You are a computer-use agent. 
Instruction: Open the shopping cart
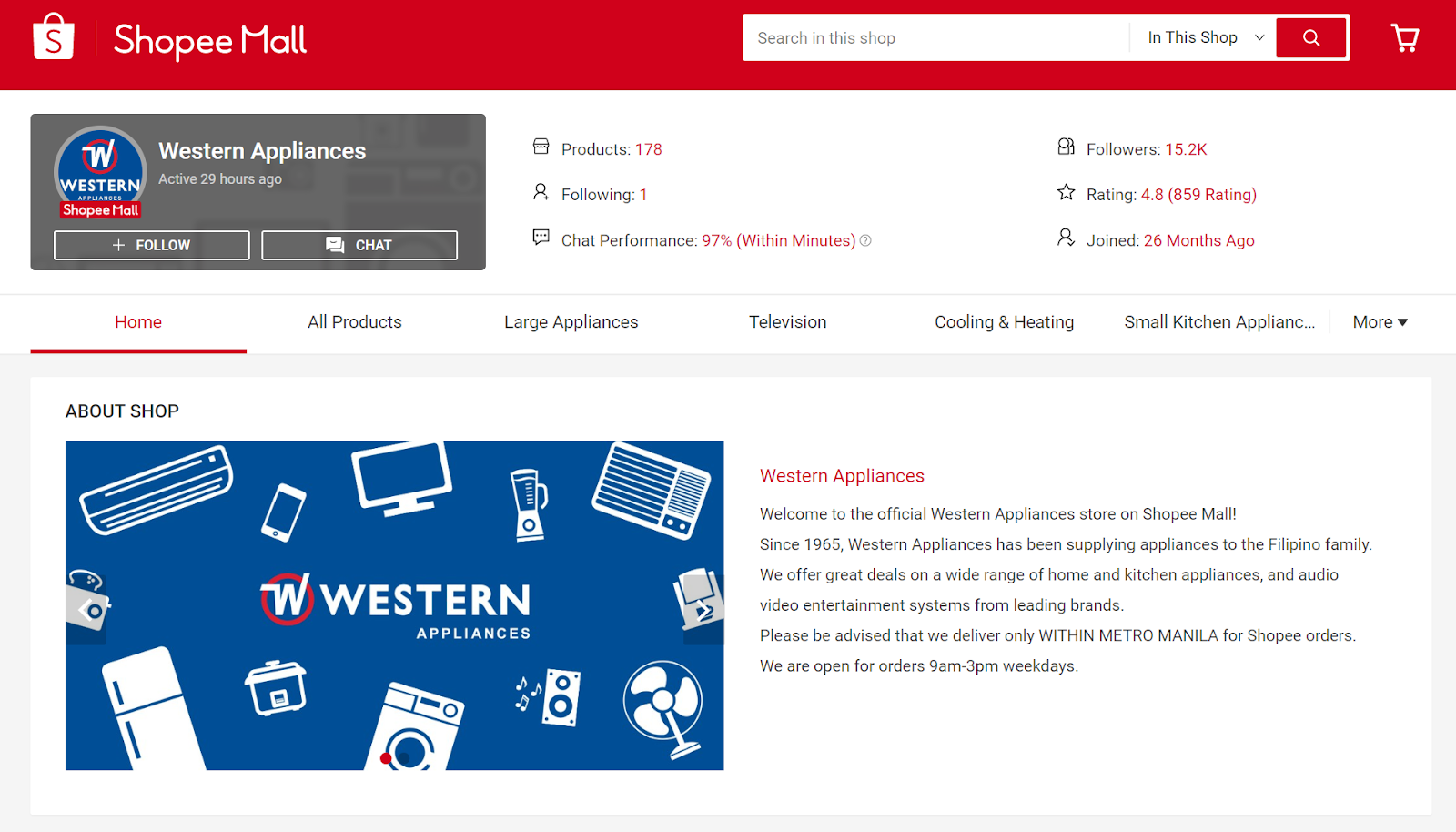coord(1405,38)
